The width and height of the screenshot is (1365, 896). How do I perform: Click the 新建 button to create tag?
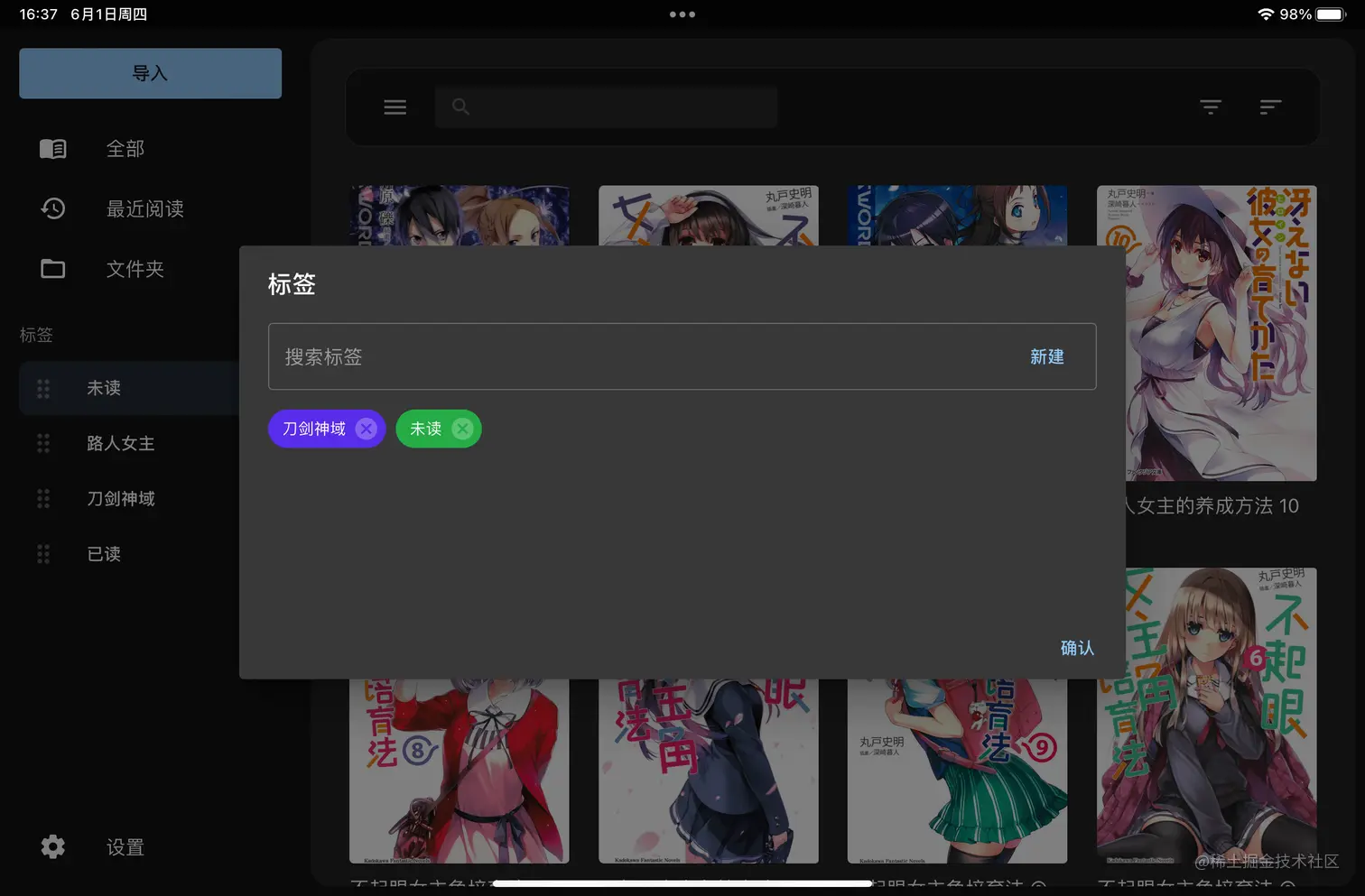tap(1047, 356)
